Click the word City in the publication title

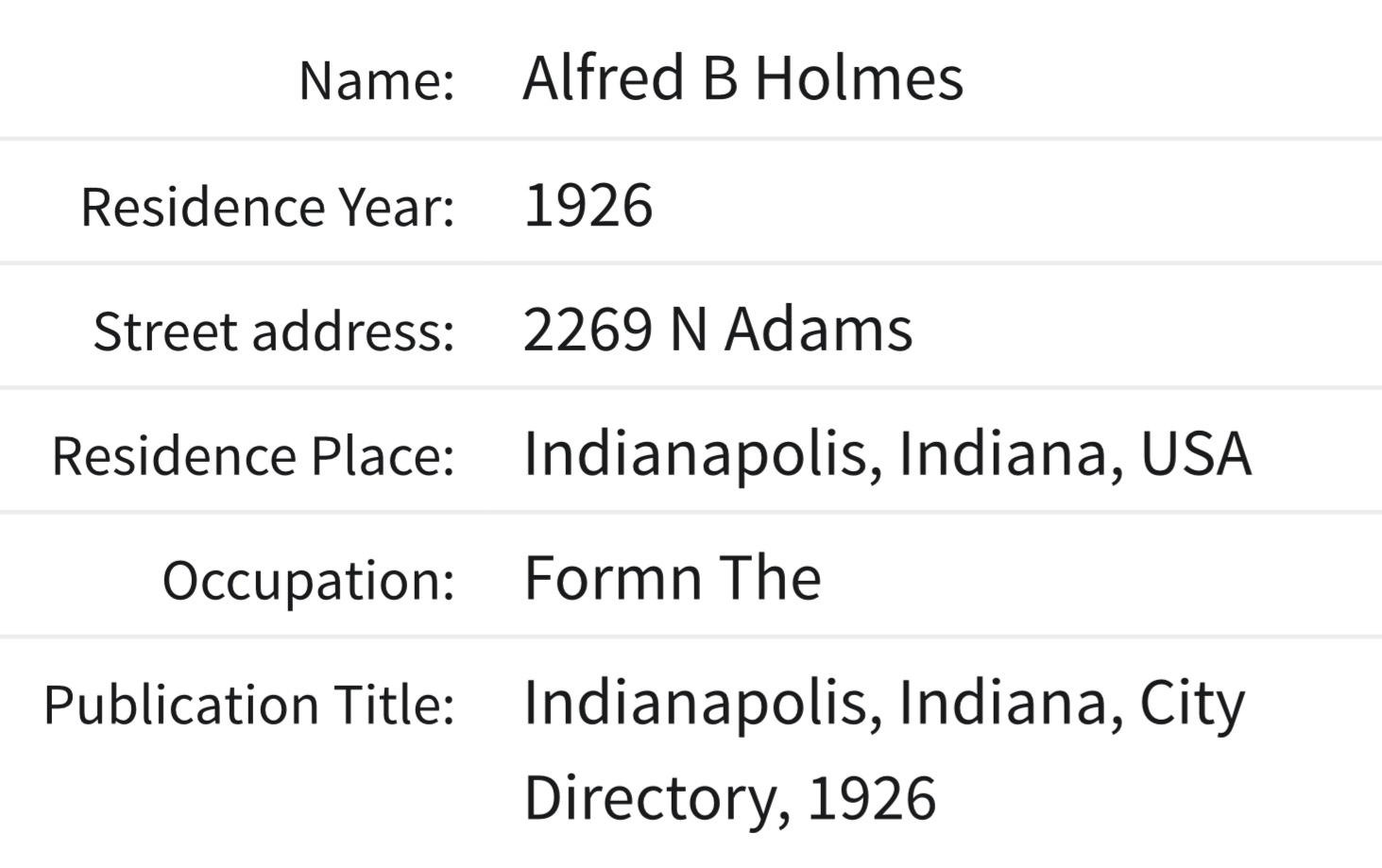pos(1193,706)
